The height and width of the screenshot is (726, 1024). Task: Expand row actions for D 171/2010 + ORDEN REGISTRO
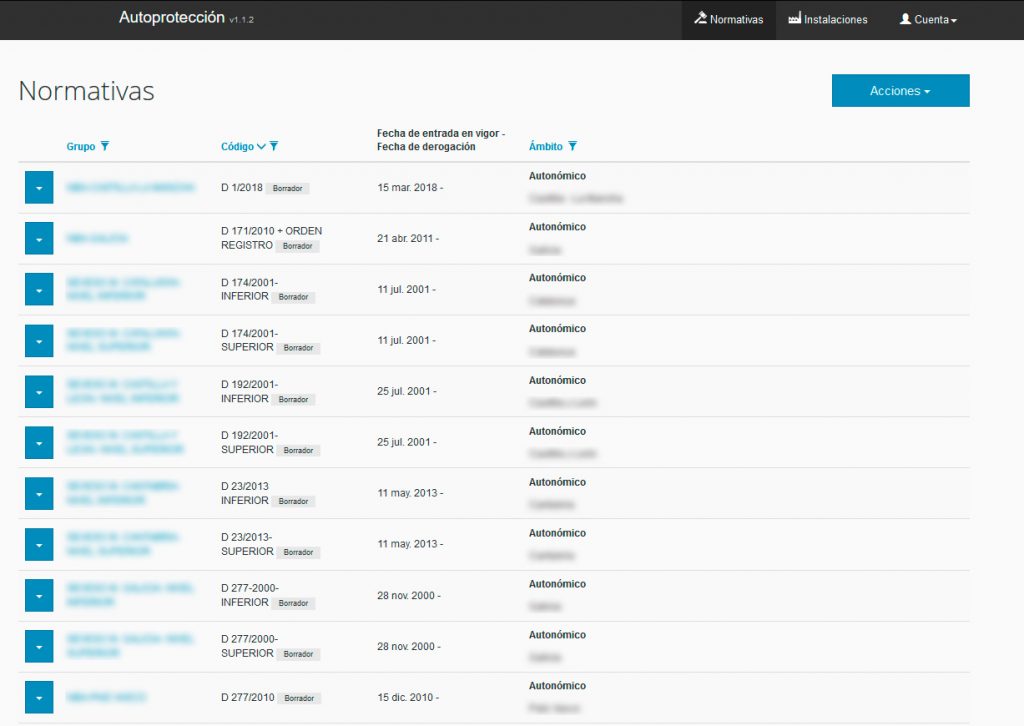[38, 239]
